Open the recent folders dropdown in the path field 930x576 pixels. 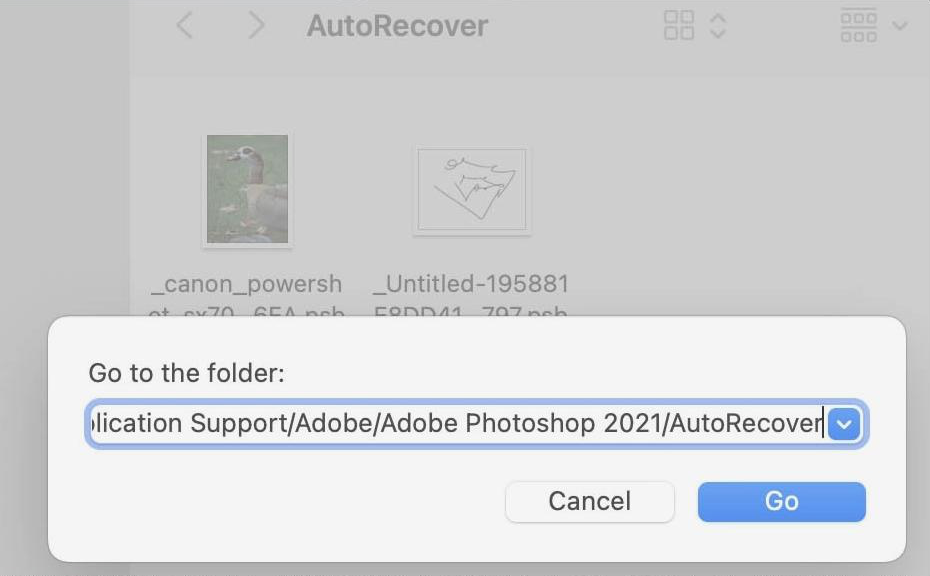843,423
